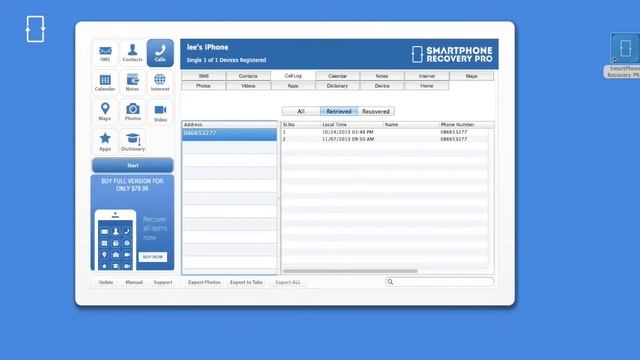
Task: Click the Address column header
Action: pyautogui.click(x=229, y=124)
